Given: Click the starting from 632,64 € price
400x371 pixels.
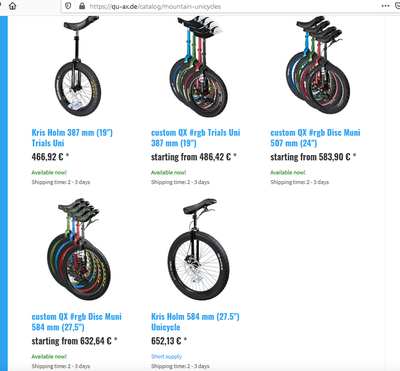Looking at the screenshot, I should [x=74, y=341].
